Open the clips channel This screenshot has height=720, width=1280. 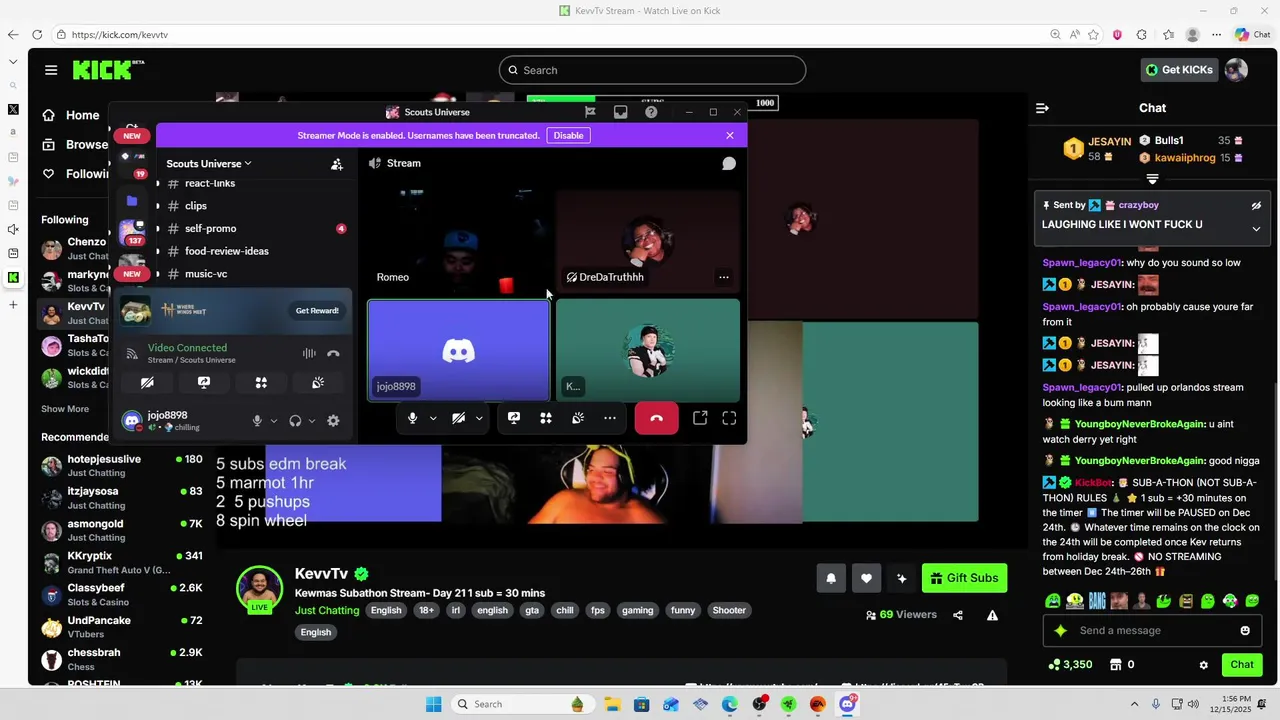click(x=196, y=206)
